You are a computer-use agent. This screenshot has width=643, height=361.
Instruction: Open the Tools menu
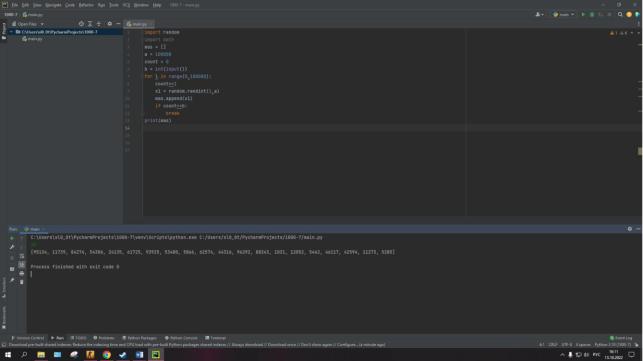(114, 5)
